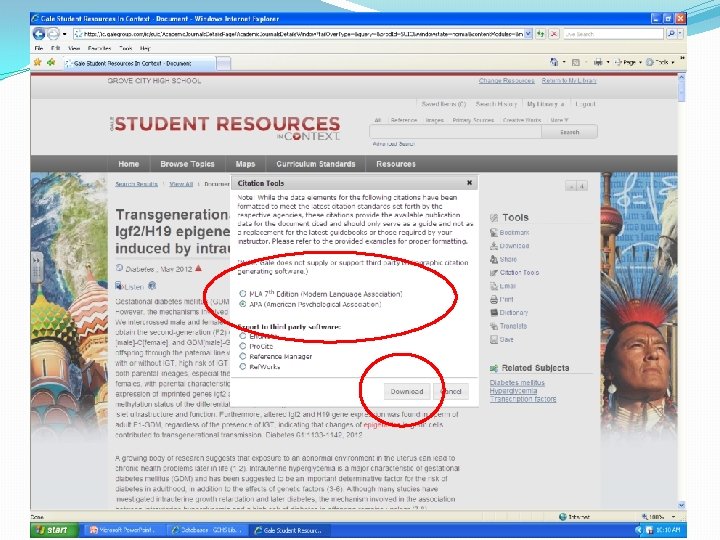Open the Tools menu in menu bar
The height and width of the screenshot is (540, 720).
125,48
